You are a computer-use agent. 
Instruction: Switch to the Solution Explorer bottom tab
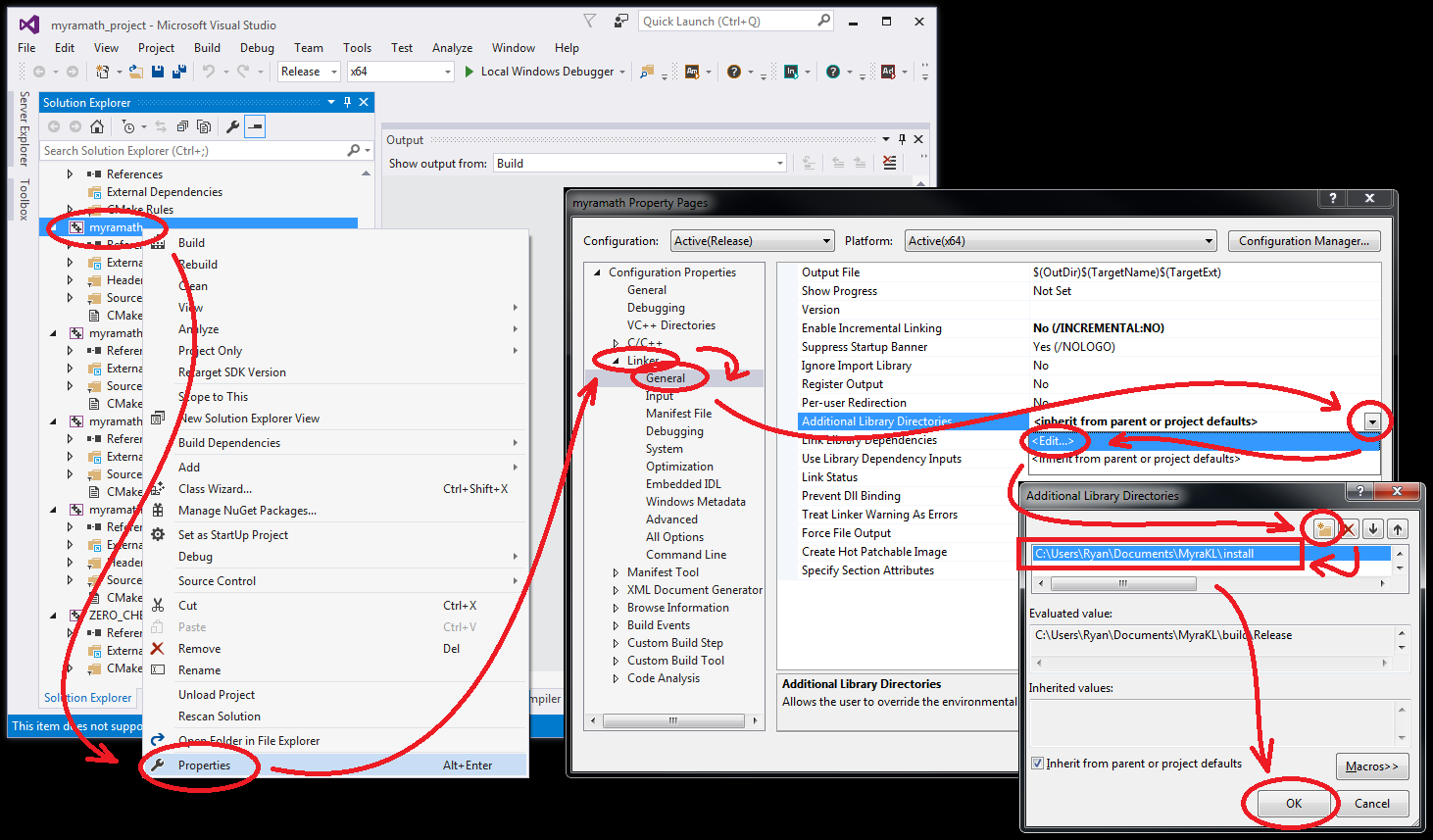click(x=87, y=698)
